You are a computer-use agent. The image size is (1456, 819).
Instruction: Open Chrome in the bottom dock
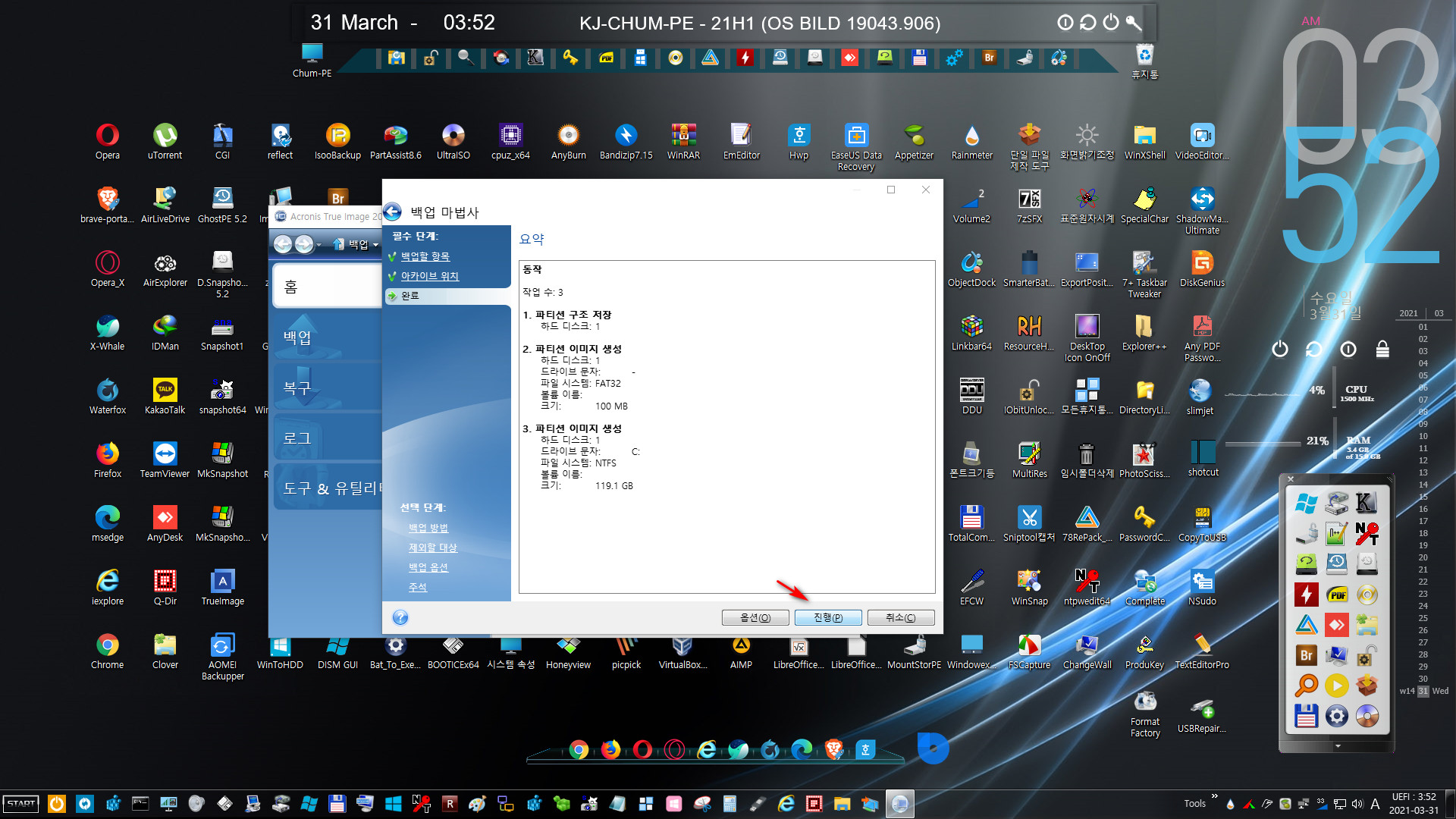[x=579, y=750]
